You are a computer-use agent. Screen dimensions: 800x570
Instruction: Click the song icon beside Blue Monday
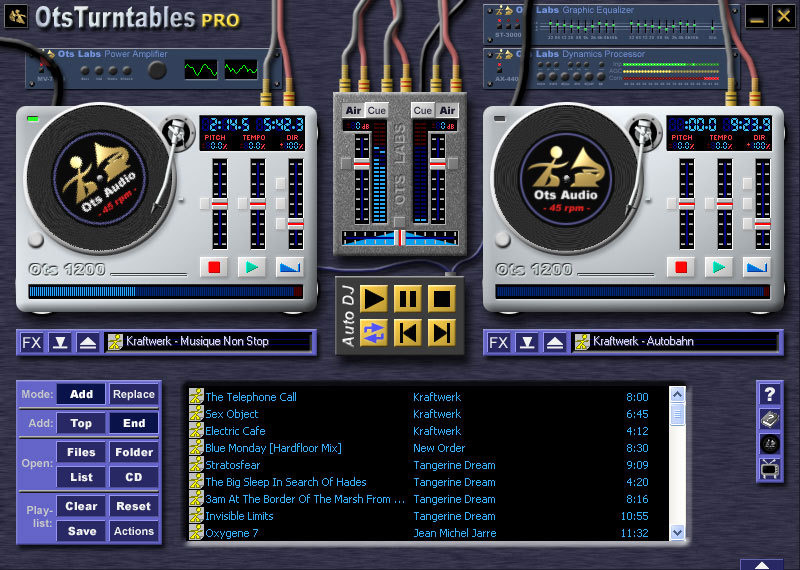196,448
